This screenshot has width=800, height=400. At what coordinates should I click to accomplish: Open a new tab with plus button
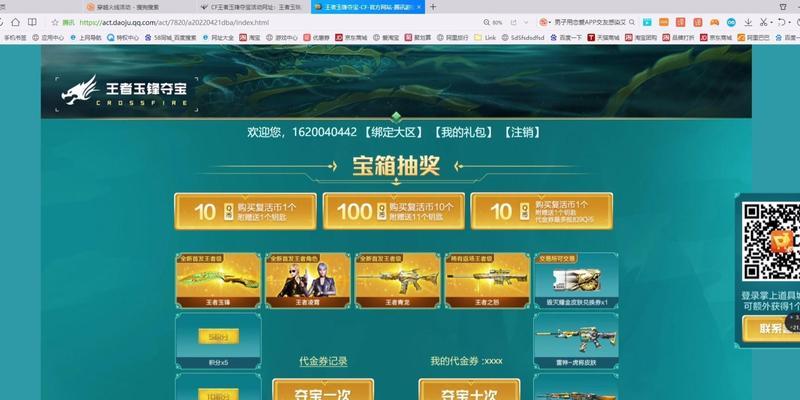433,7
